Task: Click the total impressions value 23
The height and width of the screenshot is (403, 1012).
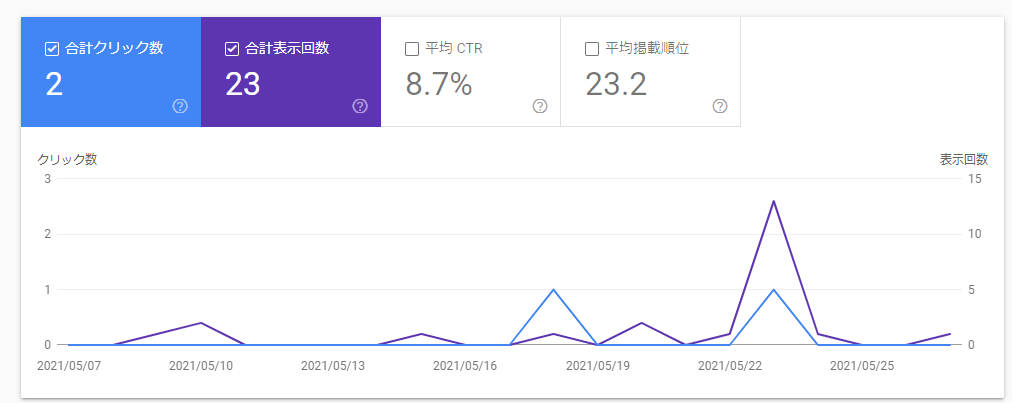Action: (x=243, y=84)
